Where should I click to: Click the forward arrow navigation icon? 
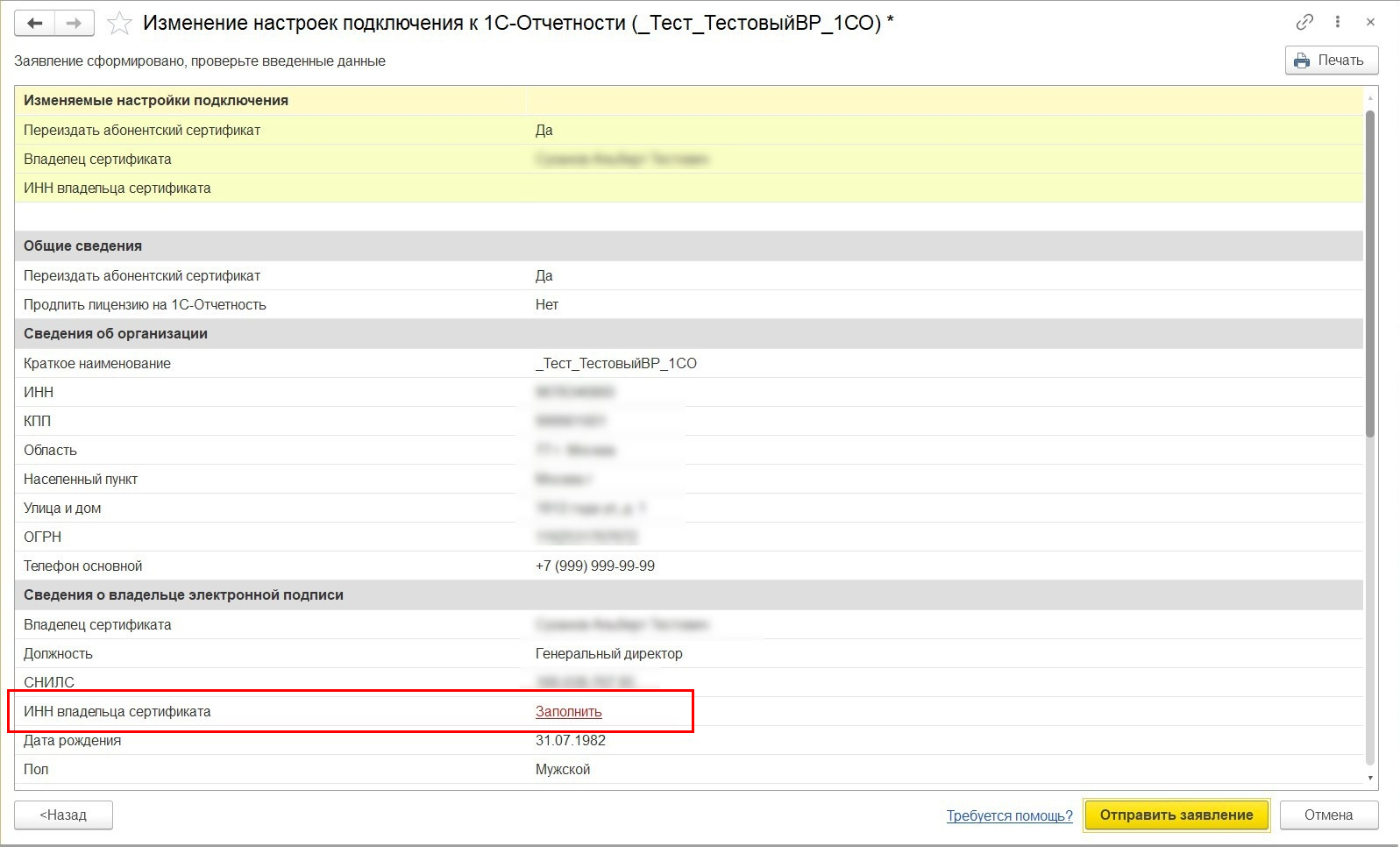pyautogui.click(x=75, y=24)
